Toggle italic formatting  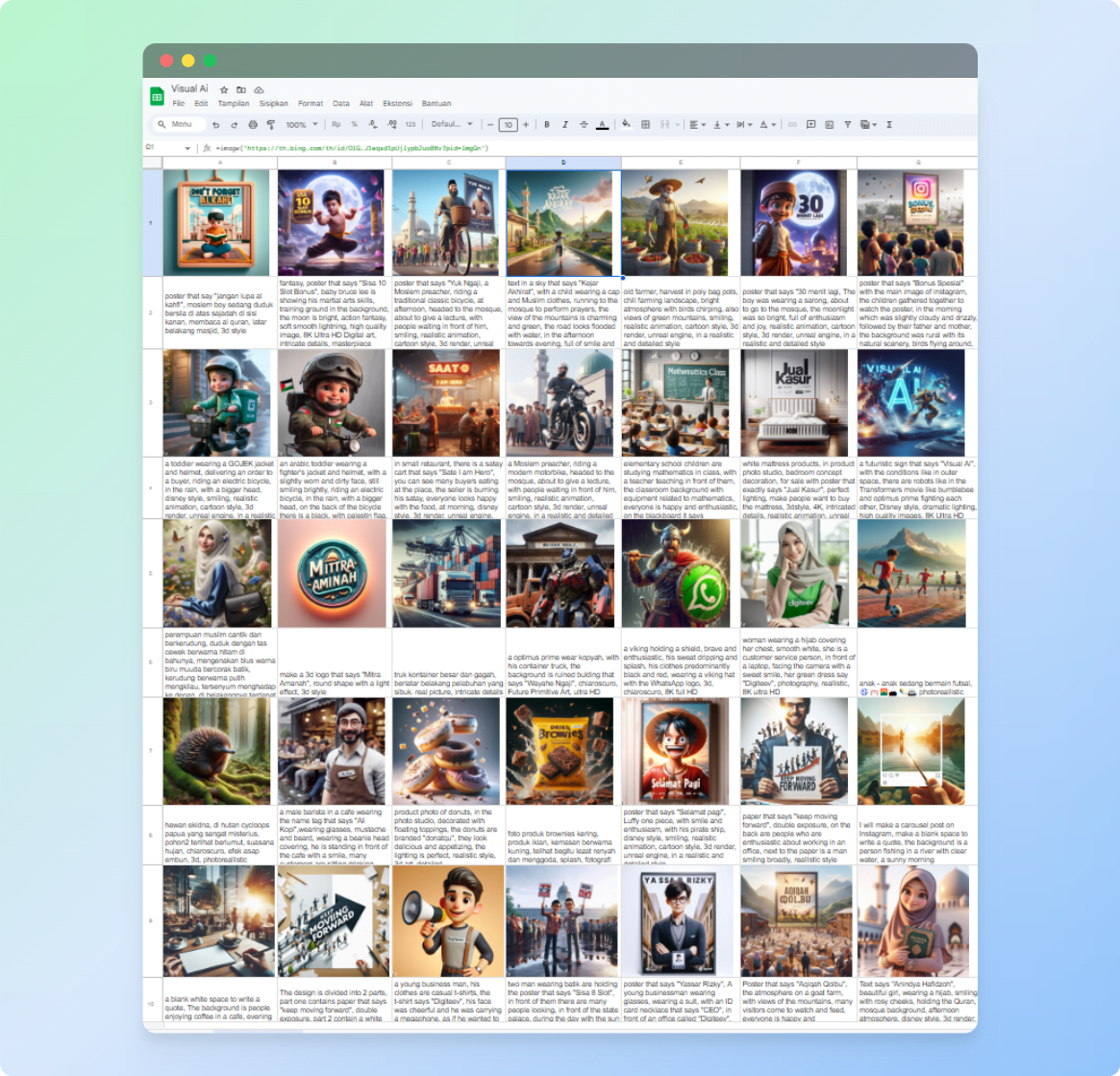(x=565, y=124)
